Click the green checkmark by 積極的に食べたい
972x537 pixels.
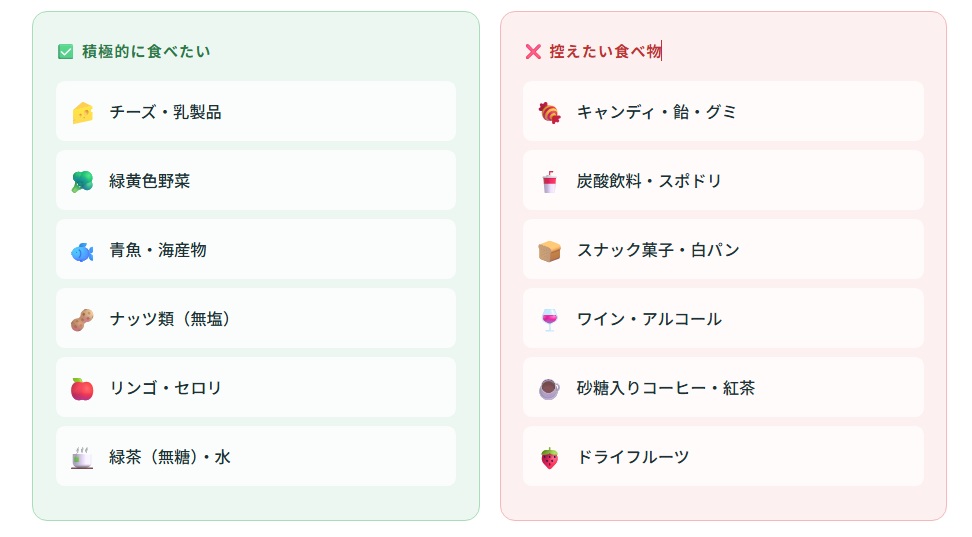66,51
